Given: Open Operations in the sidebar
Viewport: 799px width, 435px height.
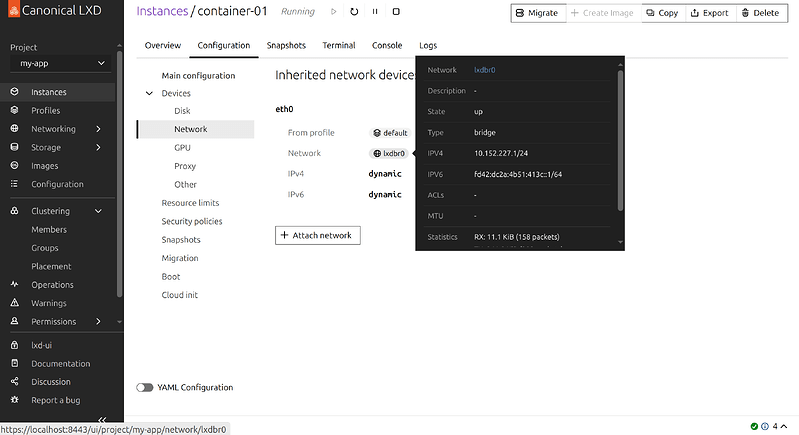Looking at the screenshot, I should click(x=52, y=285).
